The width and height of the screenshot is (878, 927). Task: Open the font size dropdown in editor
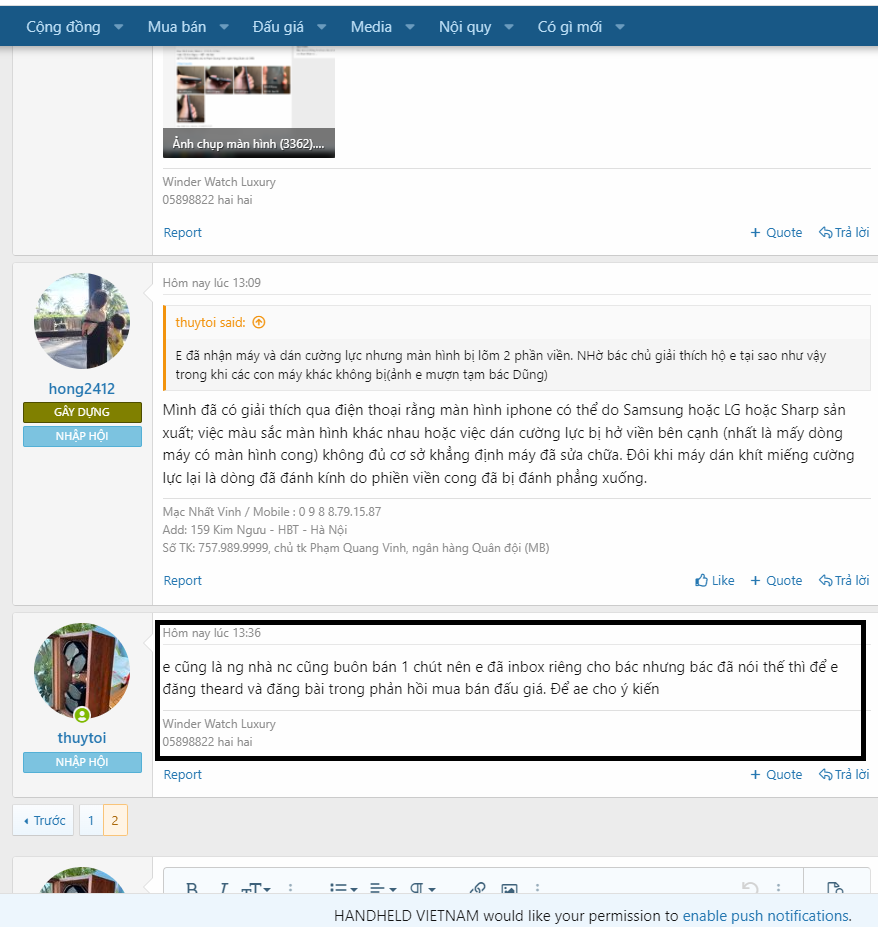click(x=257, y=889)
